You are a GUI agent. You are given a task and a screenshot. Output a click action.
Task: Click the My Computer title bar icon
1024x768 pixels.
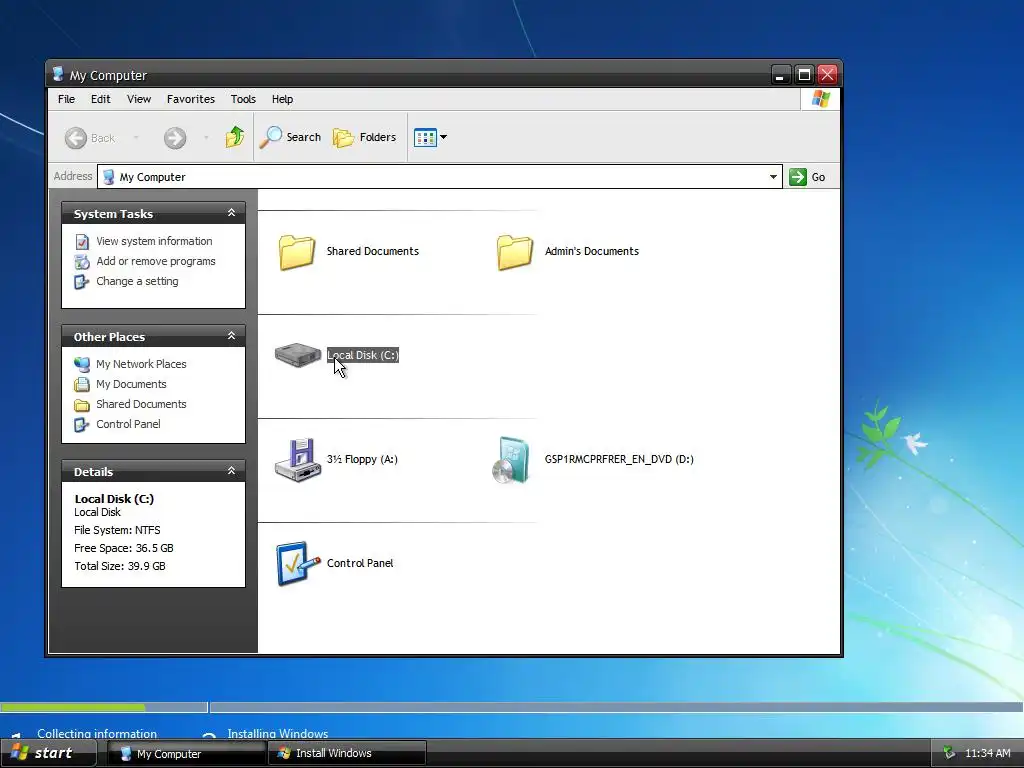pyautogui.click(x=58, y=74)
